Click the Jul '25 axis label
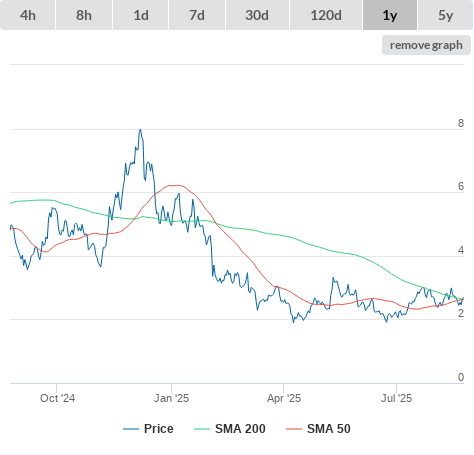Image resolution: width=474 pixels, height=455 pixels. coord(396,398)
